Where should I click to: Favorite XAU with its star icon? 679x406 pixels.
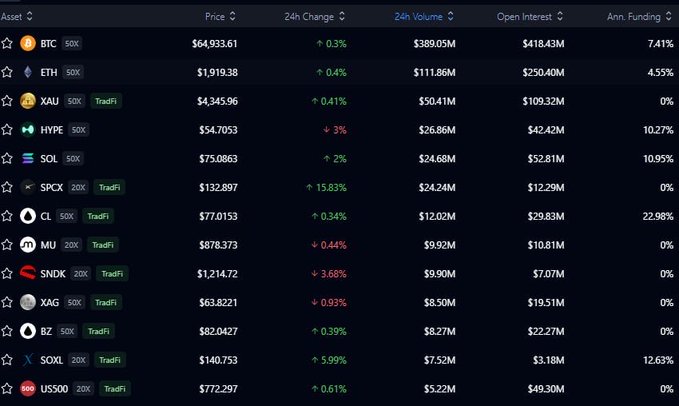(x=7, y=101)
